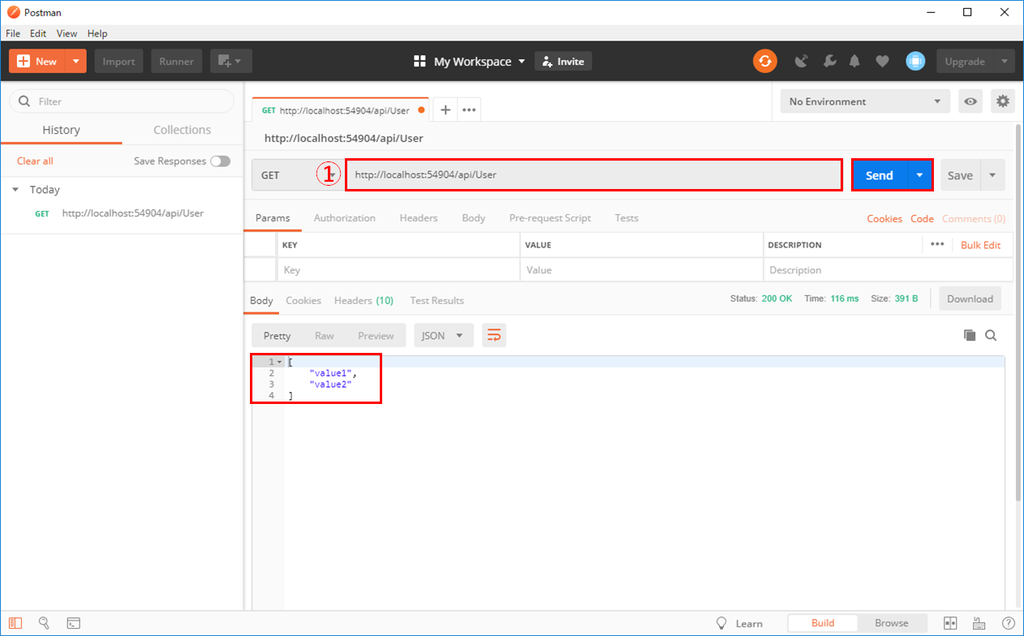This screenshot has height=636, width=1024.
Task: Open the File menu
Action: click(x=12, y=33)
